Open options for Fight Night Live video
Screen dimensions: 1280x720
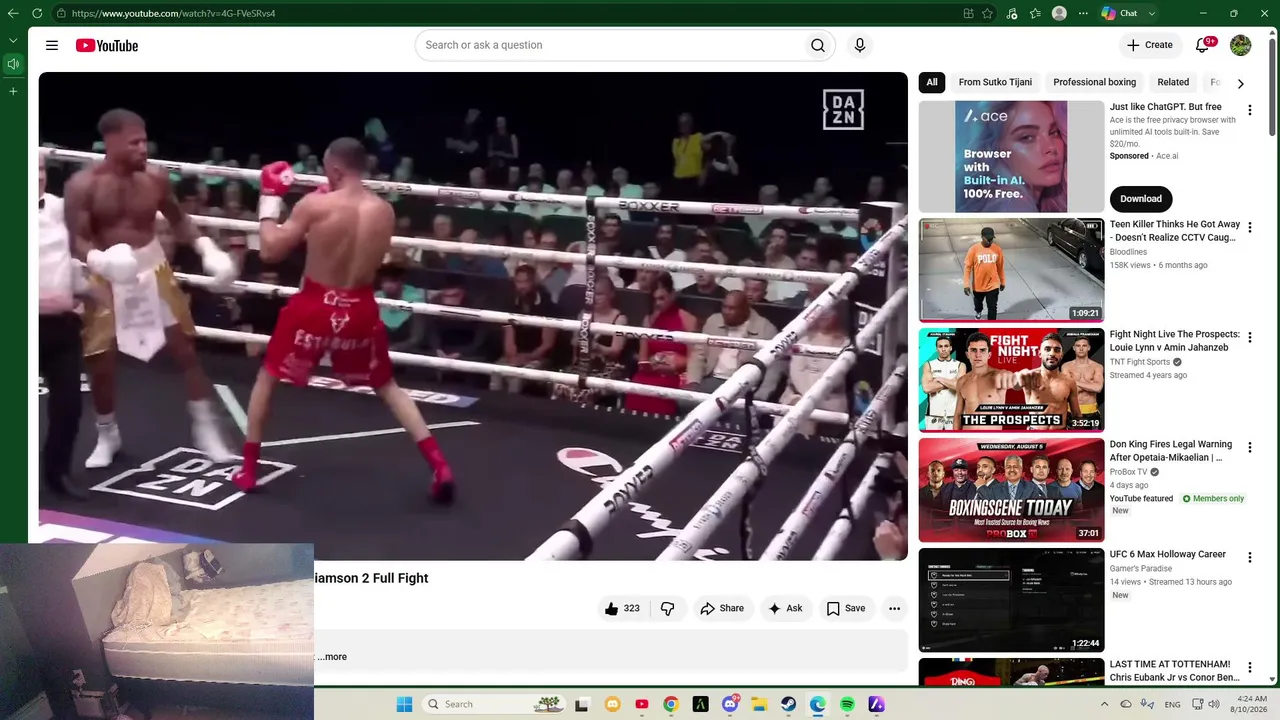click(1249, 337)
